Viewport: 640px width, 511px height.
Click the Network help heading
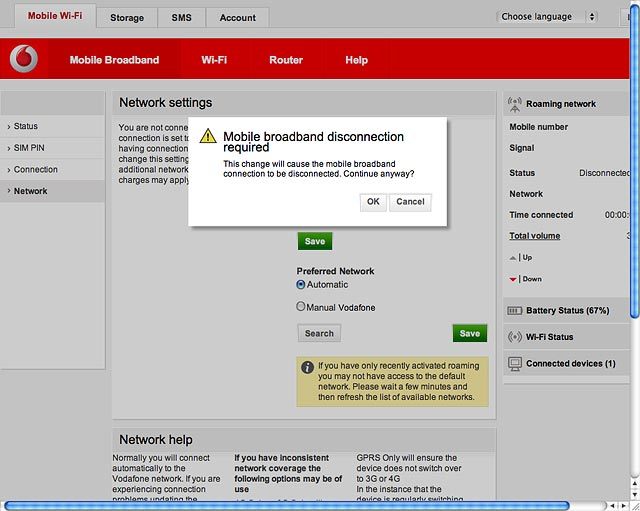pyautogui.click(x=156, y=440)
